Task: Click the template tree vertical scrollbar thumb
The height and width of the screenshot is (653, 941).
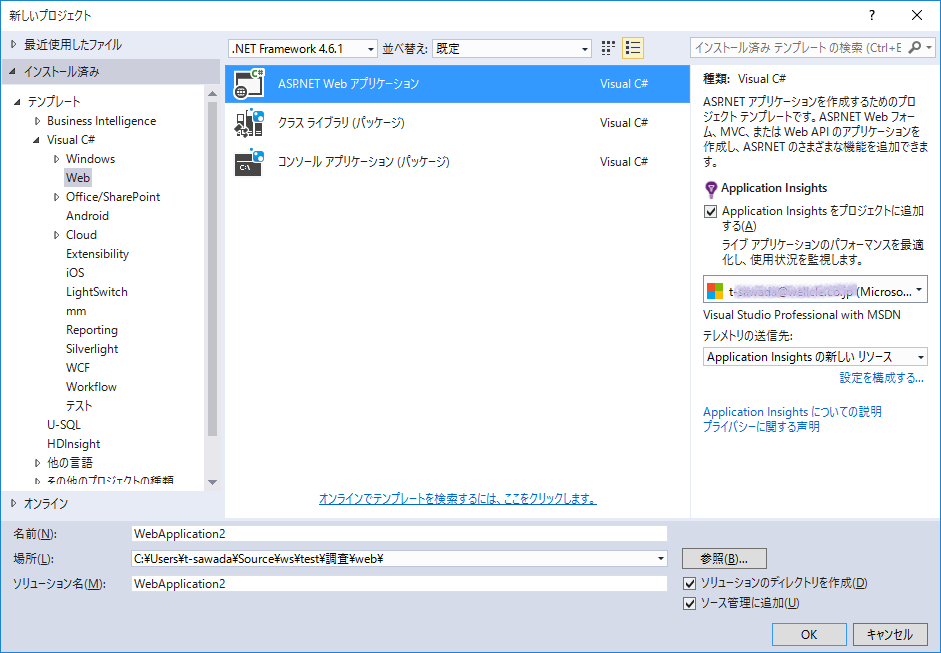Action: coord(212,269)
